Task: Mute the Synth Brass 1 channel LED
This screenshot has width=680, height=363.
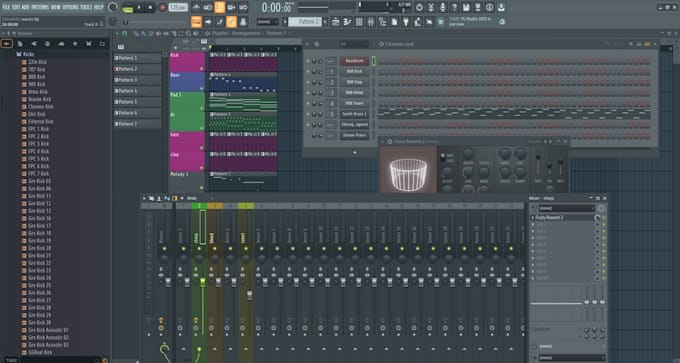Action: click(x=308, y=114)
